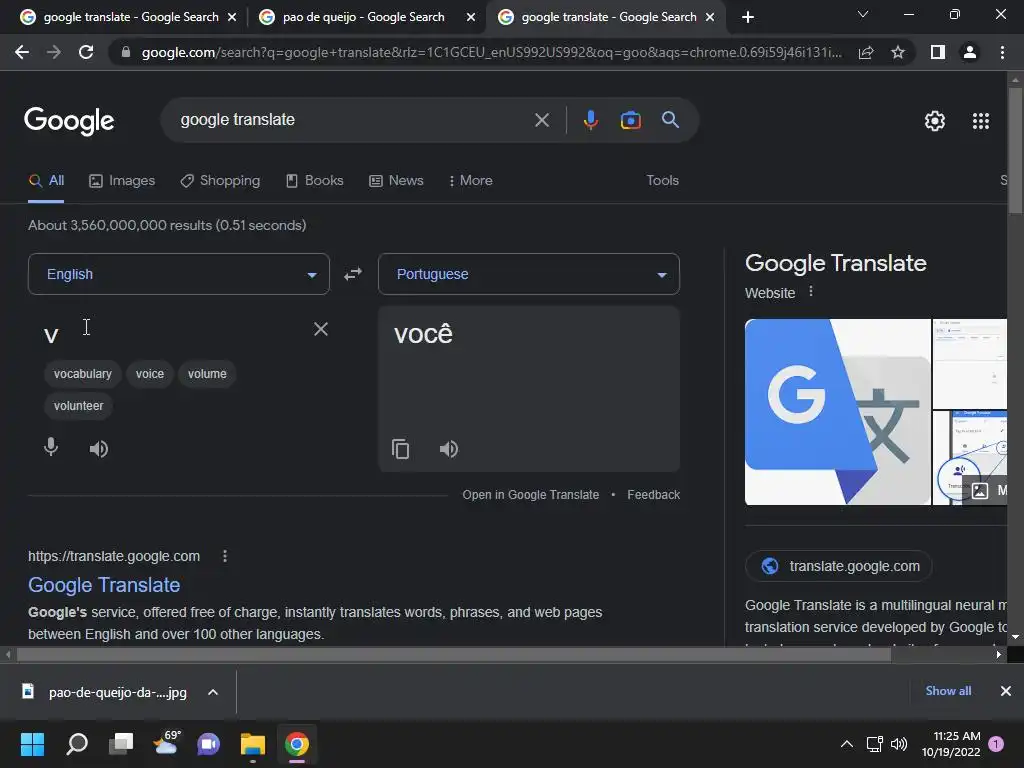Switch to pao de queijo tab
Viewport: 1024px width, 768px height.
[x=363, y=17]
